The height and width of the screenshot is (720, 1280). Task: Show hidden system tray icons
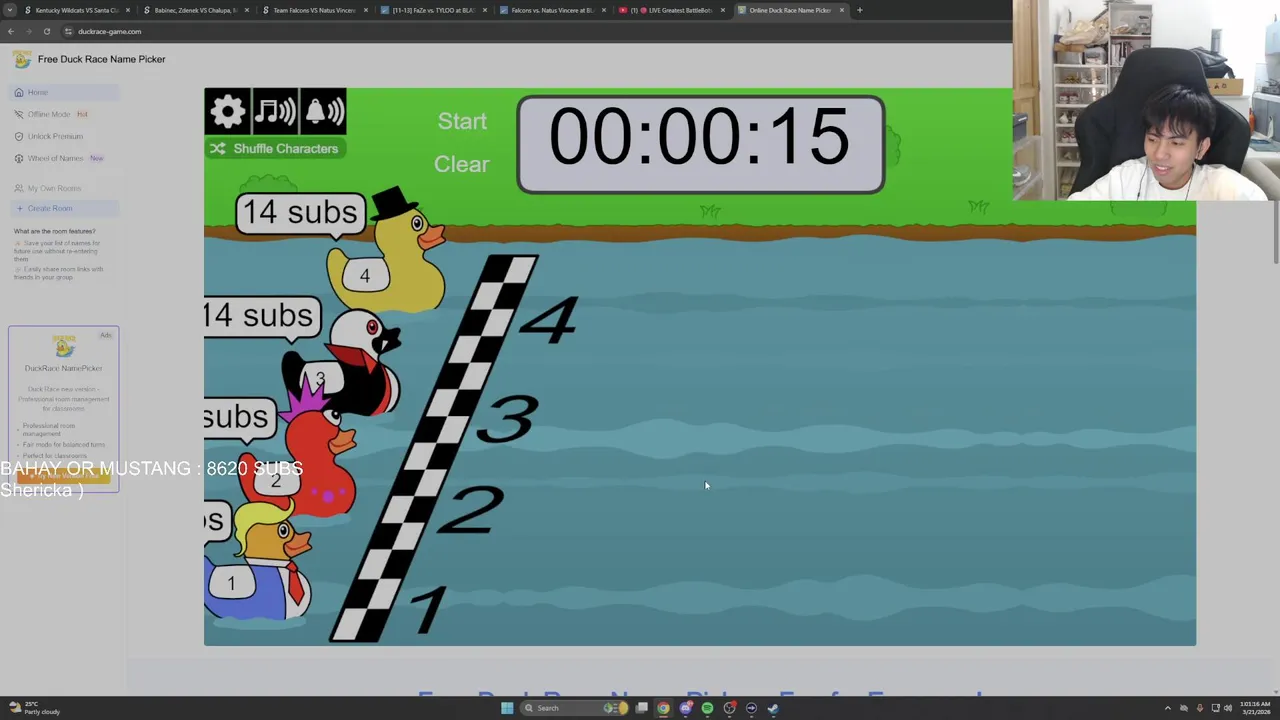pos(1167,708)
